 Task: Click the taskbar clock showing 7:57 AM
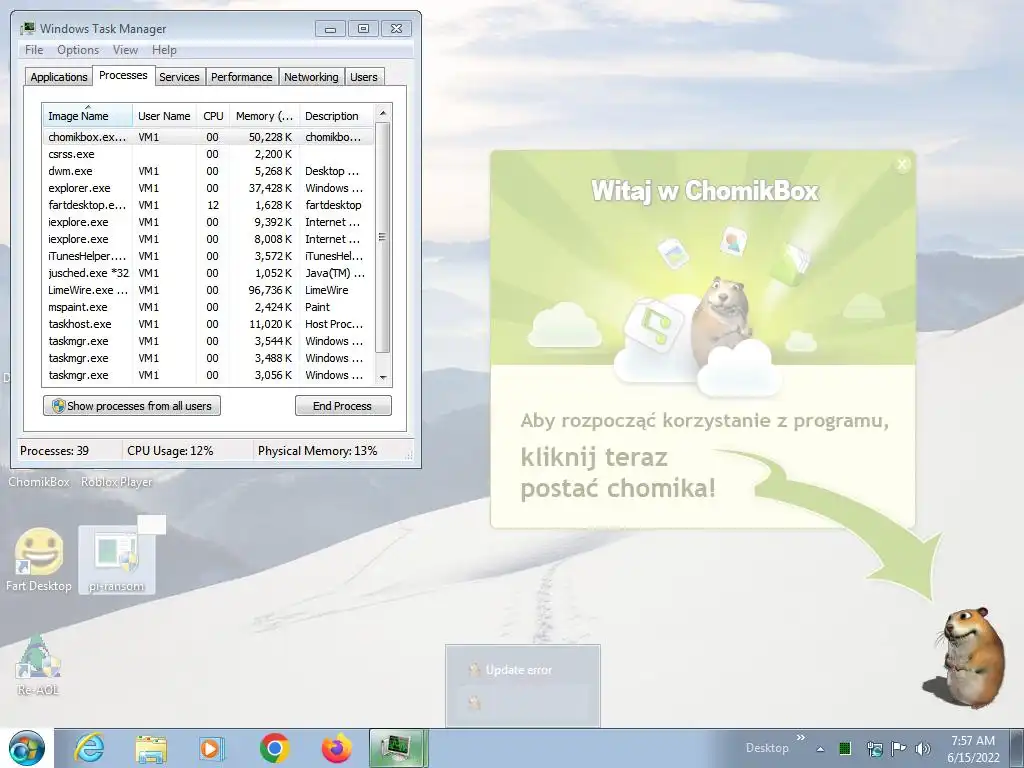(x=973, y=748)
